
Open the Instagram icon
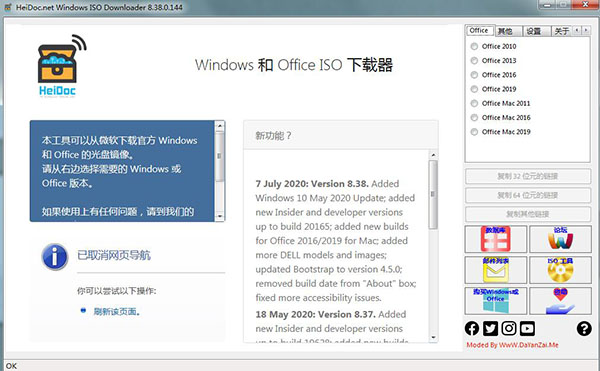coord(509,329)
